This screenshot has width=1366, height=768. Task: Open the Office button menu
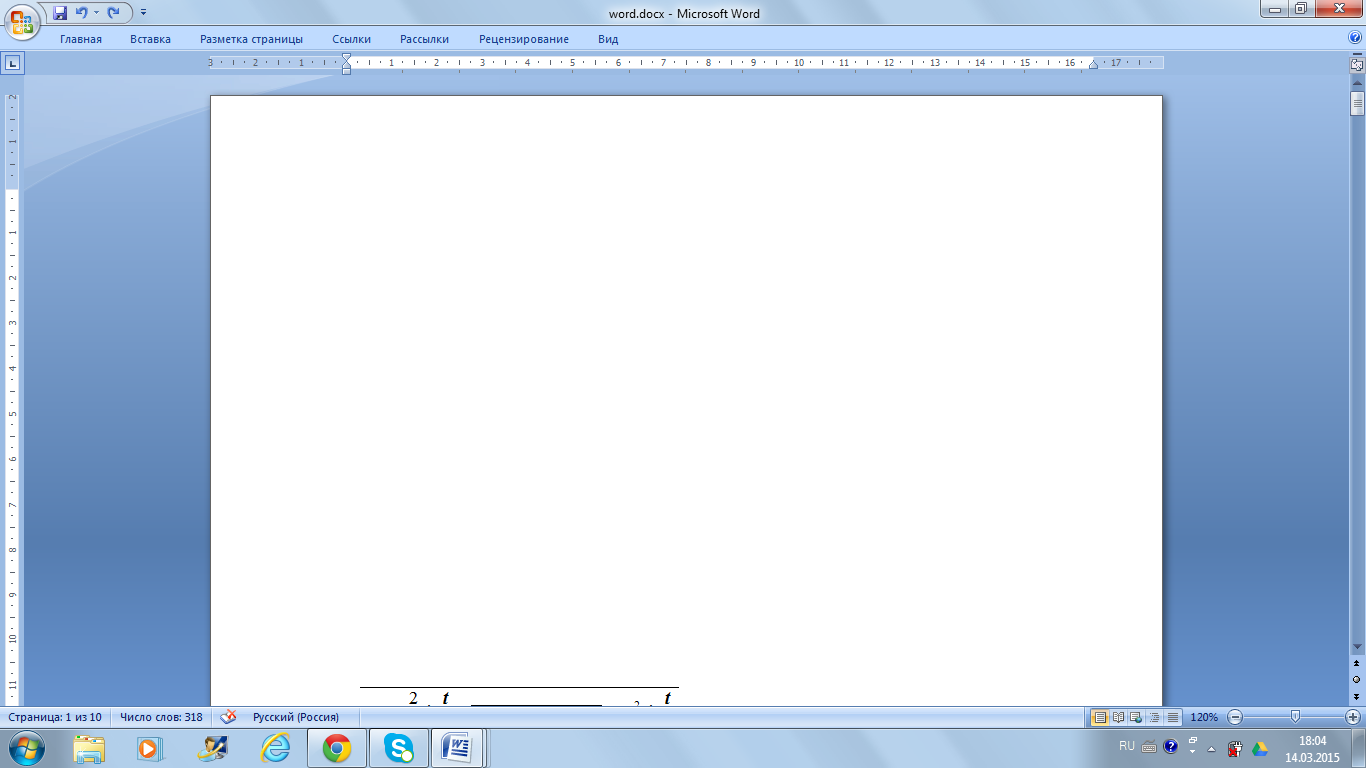coord(22,21)
